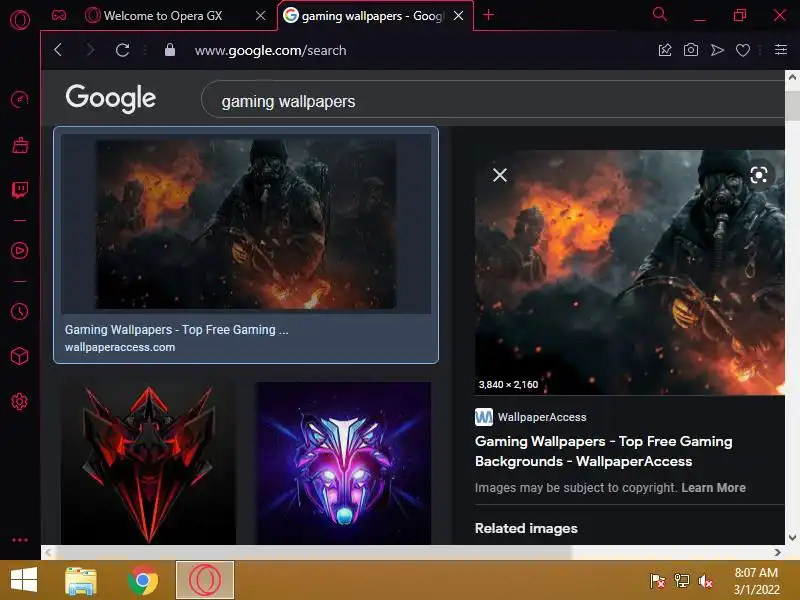Open the neon wolf wallpaper thumbnail

pos(343,463)
